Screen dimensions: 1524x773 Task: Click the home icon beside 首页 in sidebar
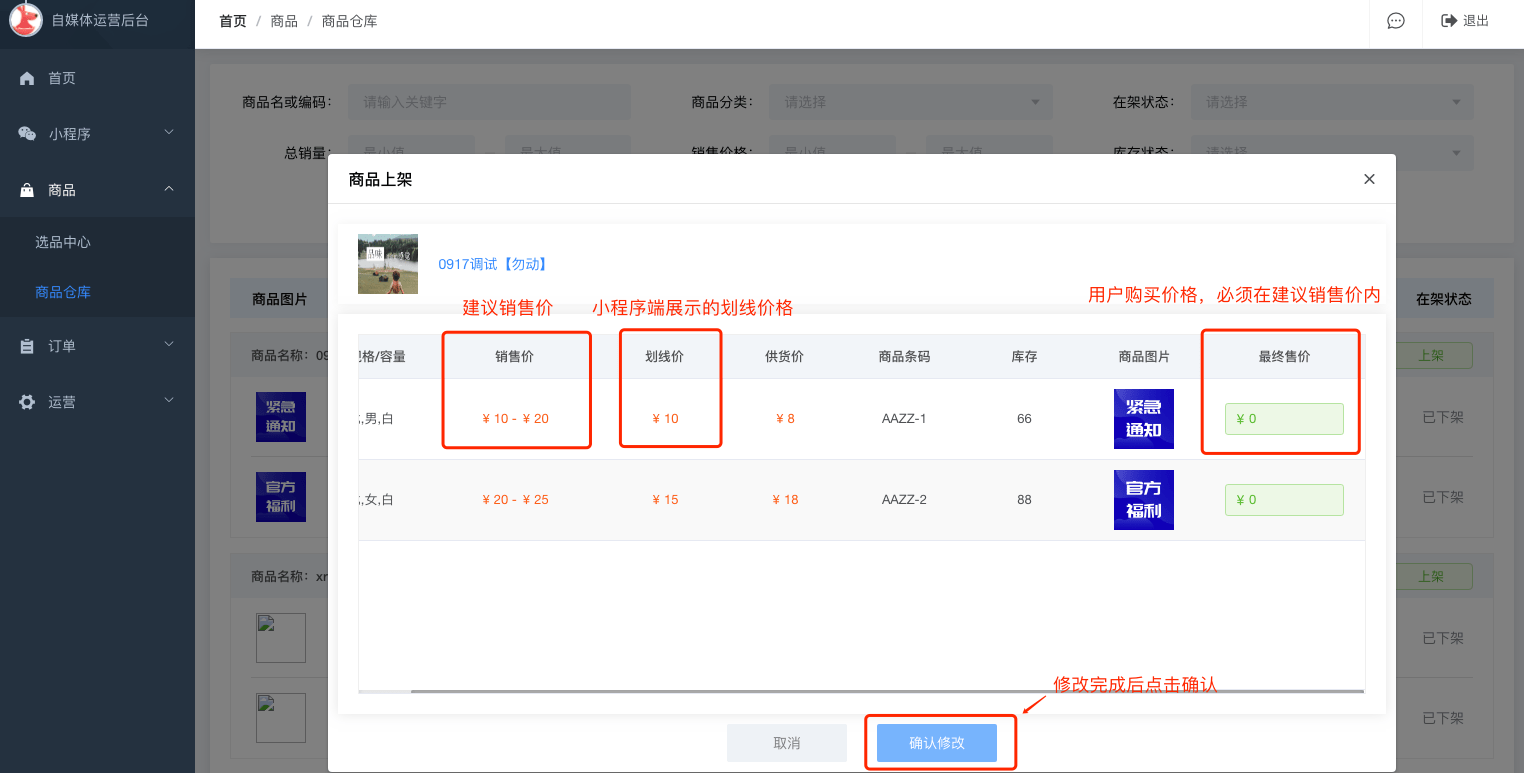27,78
